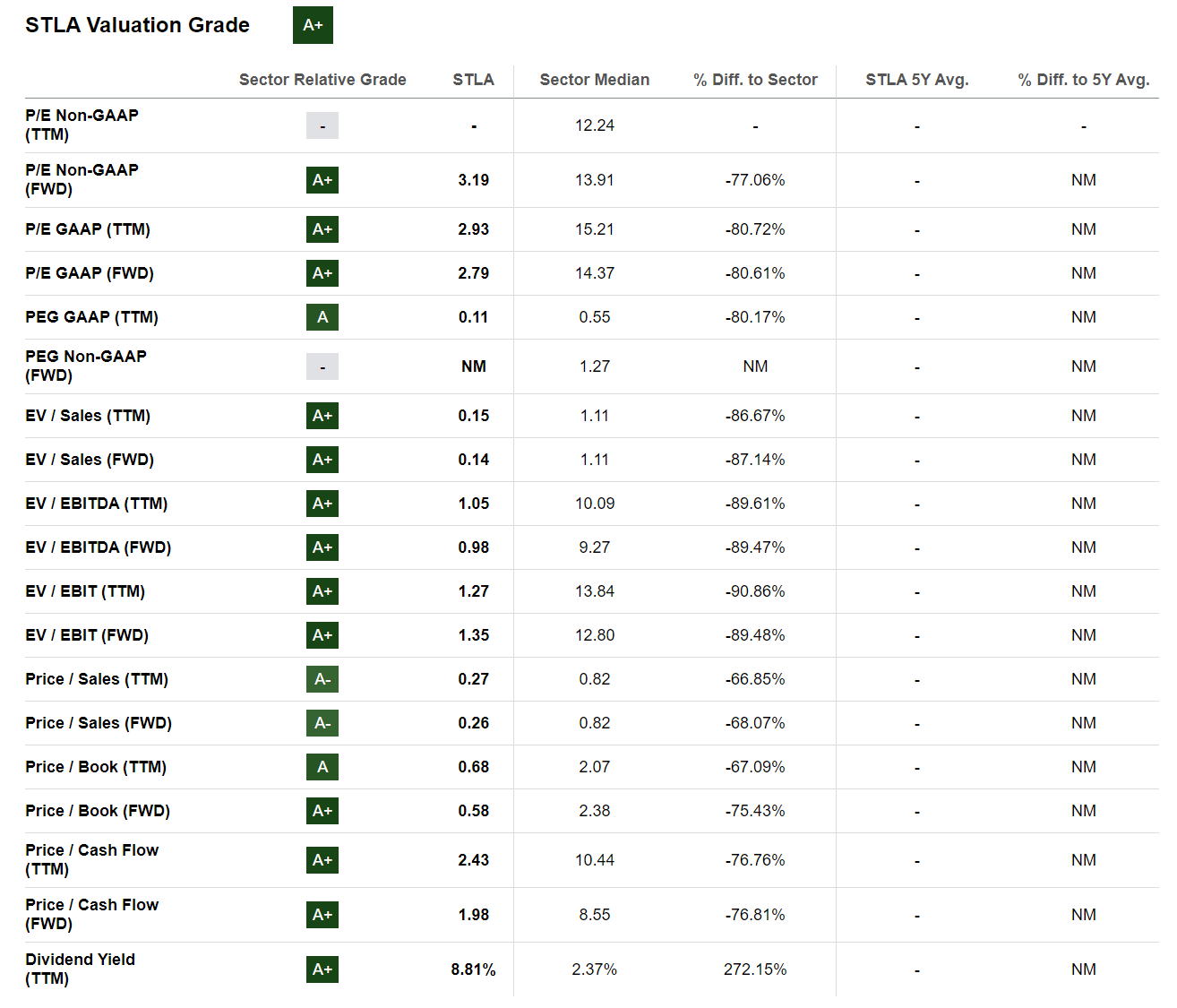Click the STLA 5Y Avg. column header

[916, 80]
